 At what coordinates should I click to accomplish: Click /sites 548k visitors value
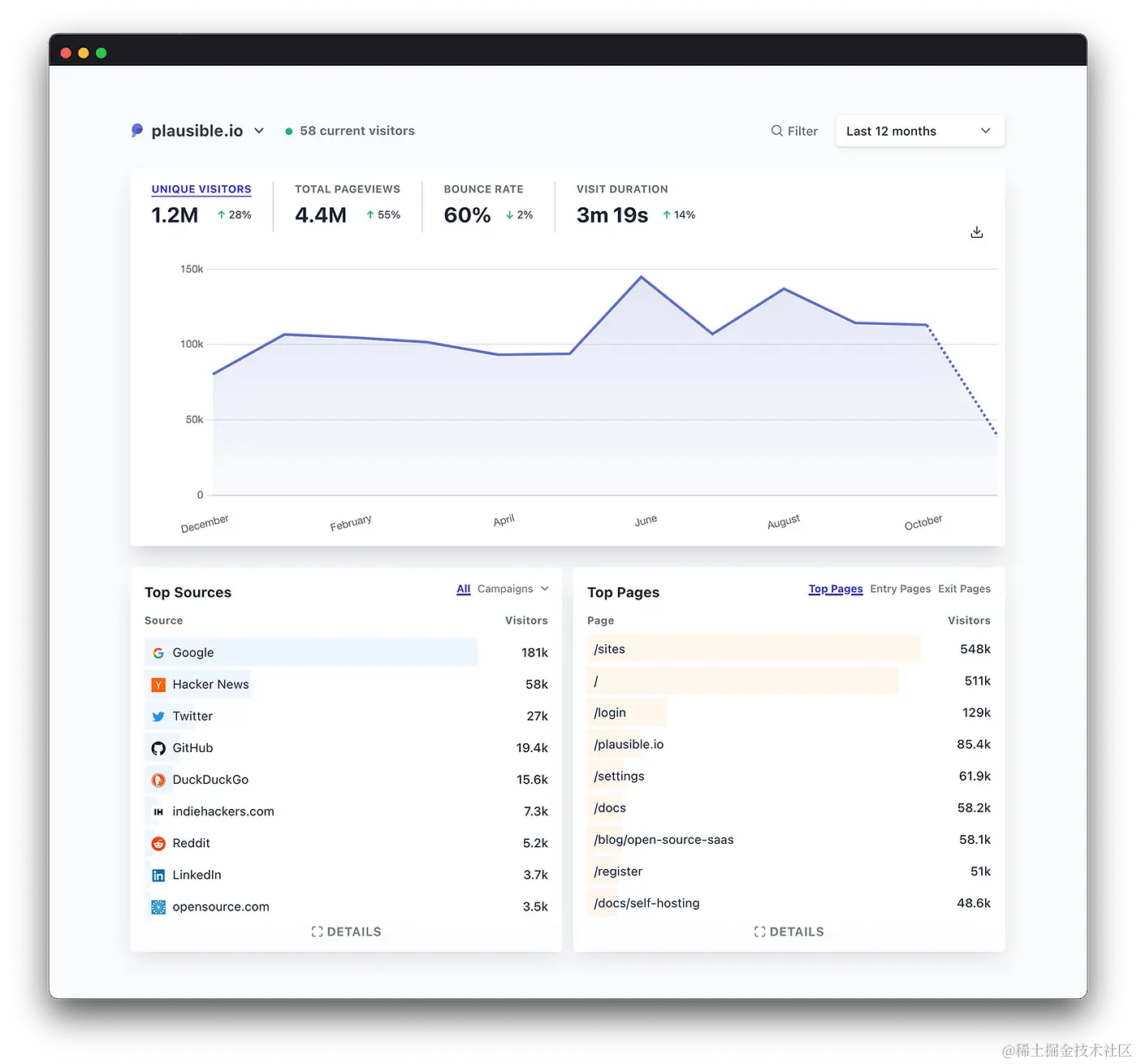(x=975, y=649)
